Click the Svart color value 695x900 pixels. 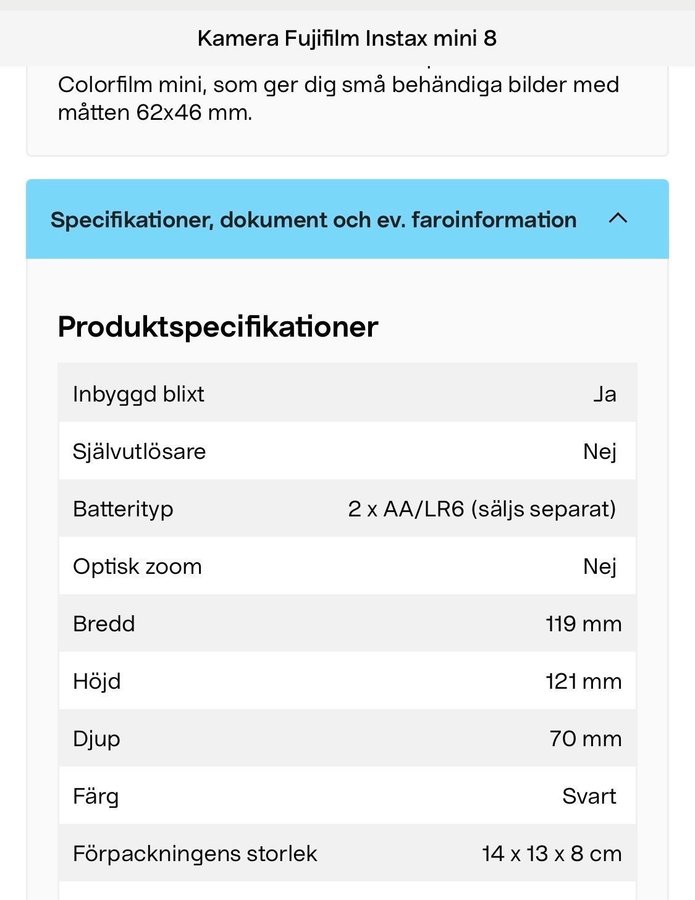tap(589, 797)
